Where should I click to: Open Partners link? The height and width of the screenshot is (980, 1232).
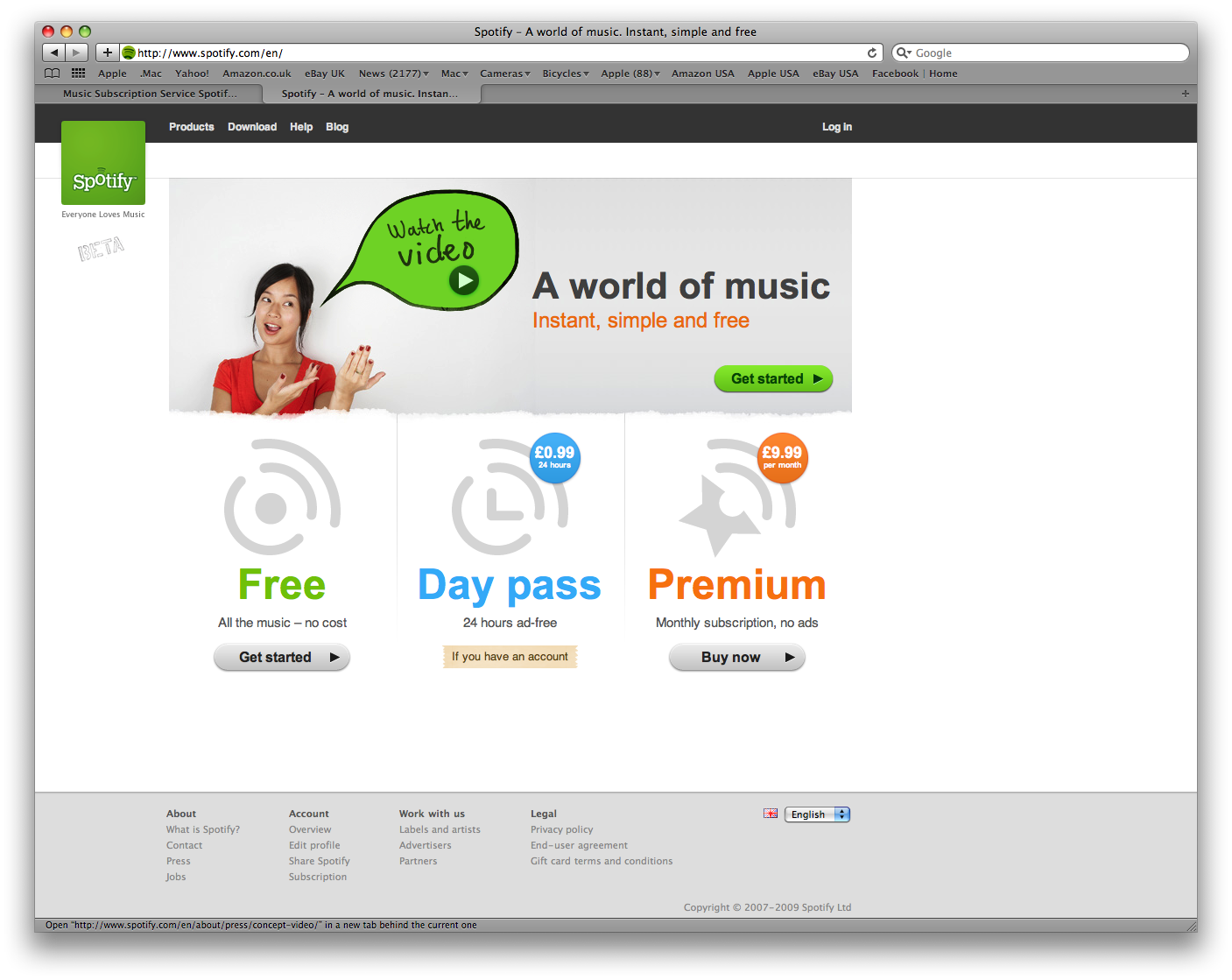click(418, 861)
